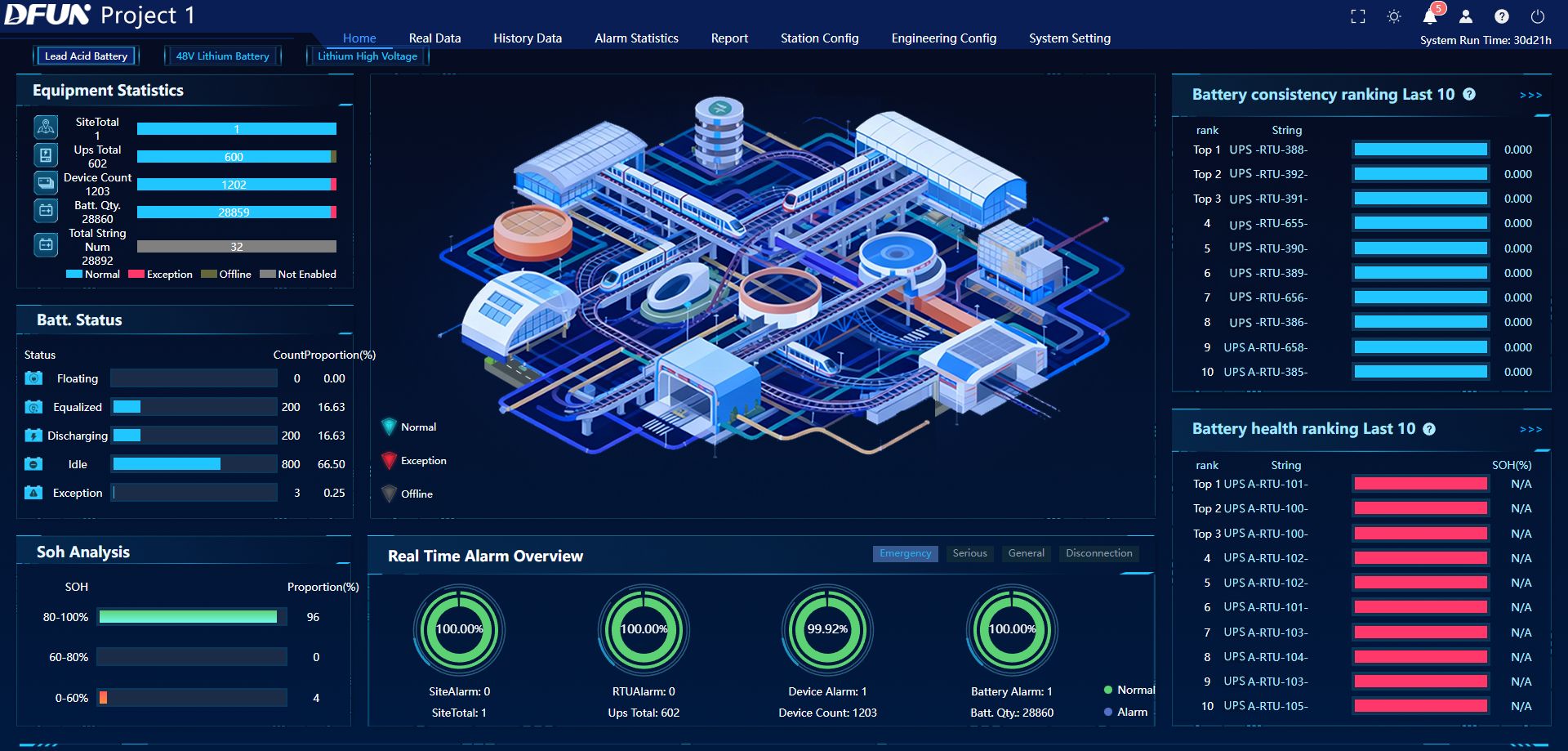Click the power logout icon

pos(1538,16)
